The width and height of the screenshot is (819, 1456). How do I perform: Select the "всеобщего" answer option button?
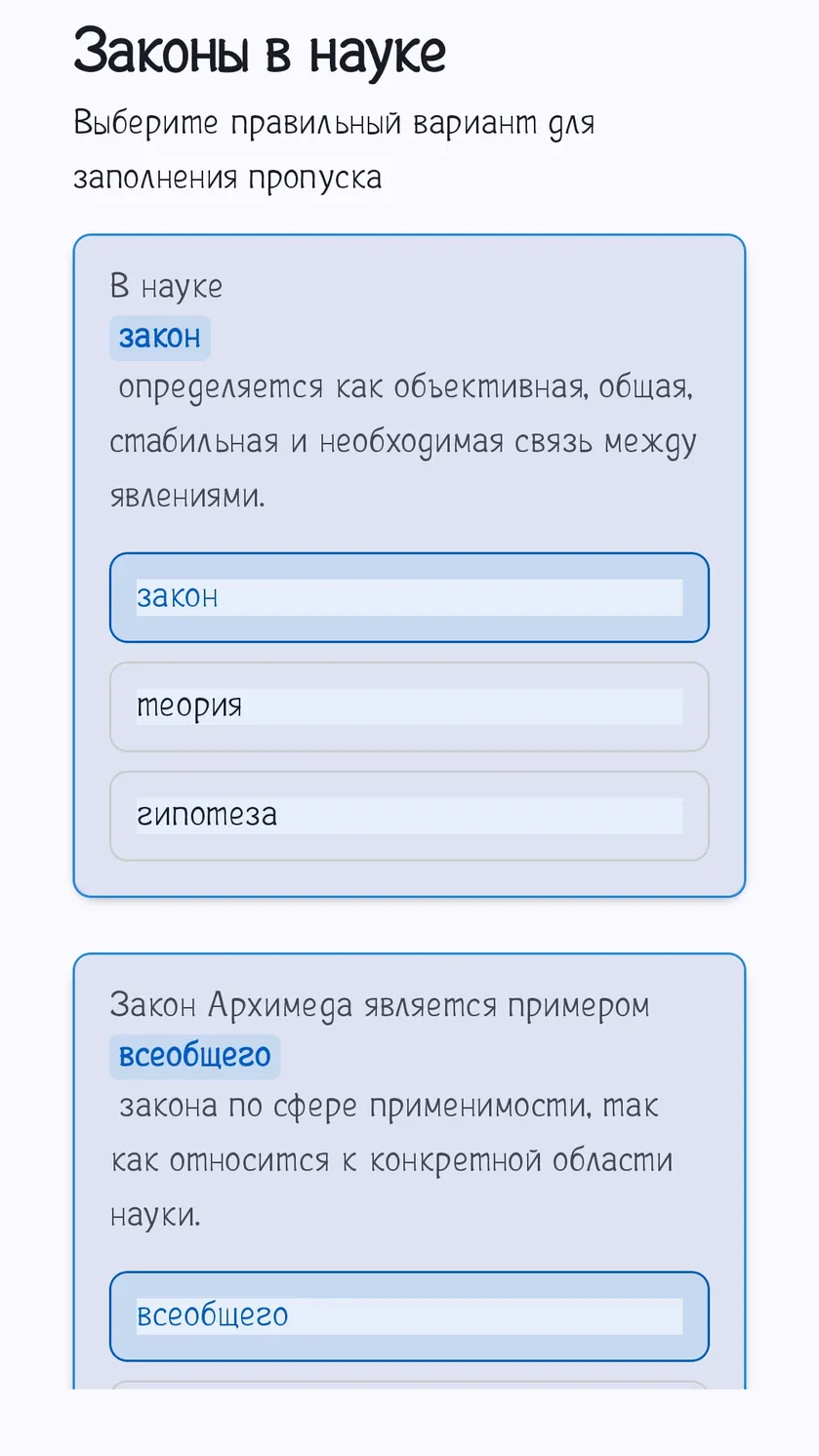pyautogui.click(x=409, y=1315)
